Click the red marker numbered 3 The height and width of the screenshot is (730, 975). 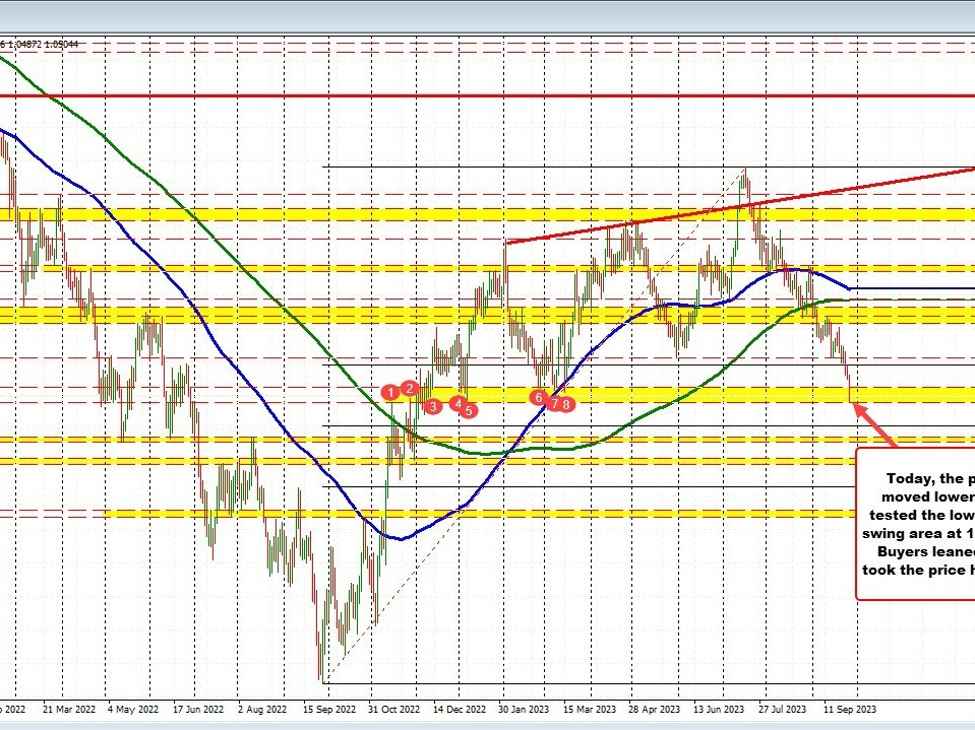(432, 406)
